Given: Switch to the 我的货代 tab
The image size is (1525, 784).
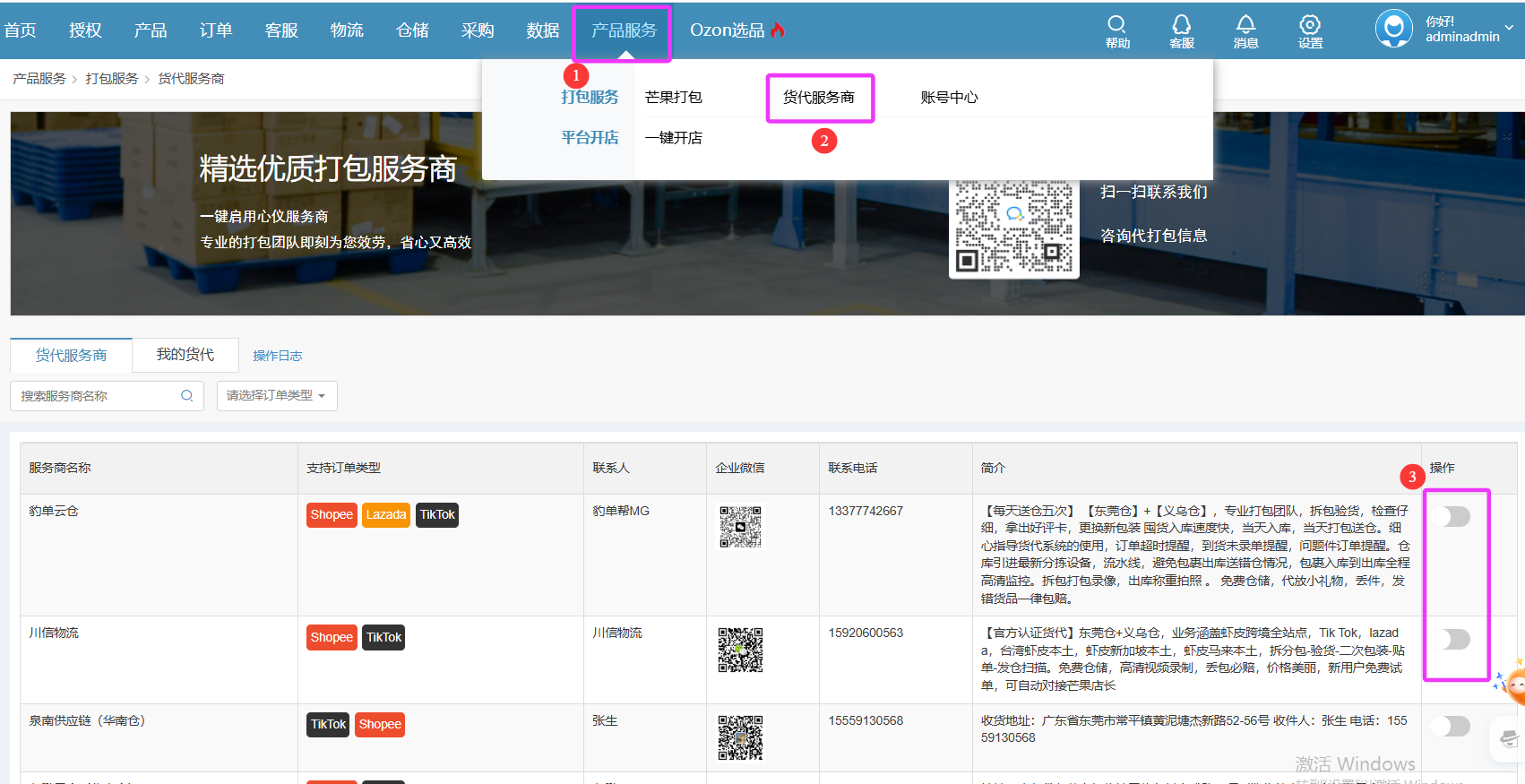Looking at the screenshot, I should point(185,355).
